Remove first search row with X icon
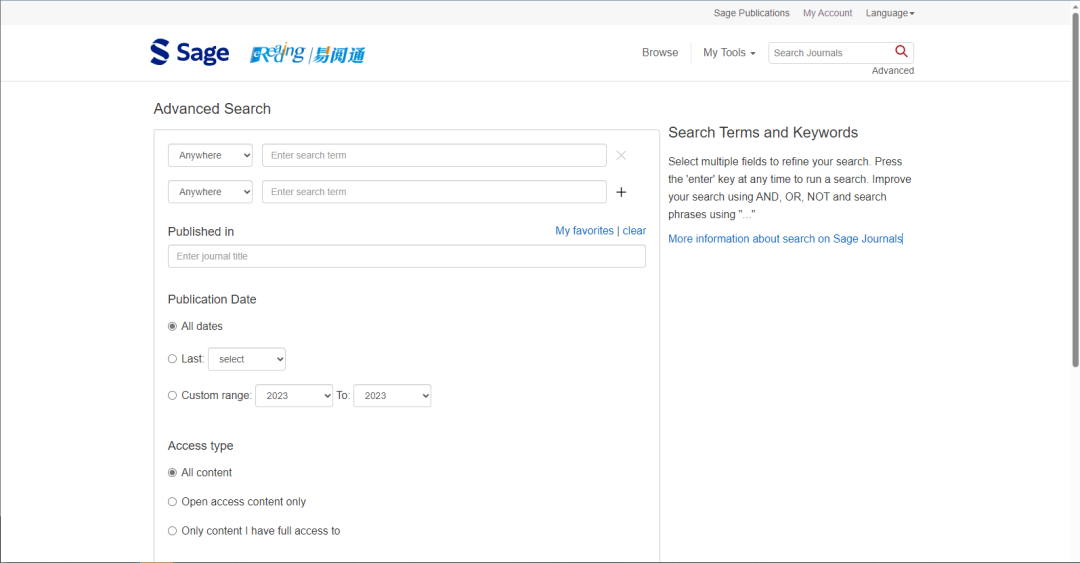This screenshot has height=563, width=1080. click(621, 156)
